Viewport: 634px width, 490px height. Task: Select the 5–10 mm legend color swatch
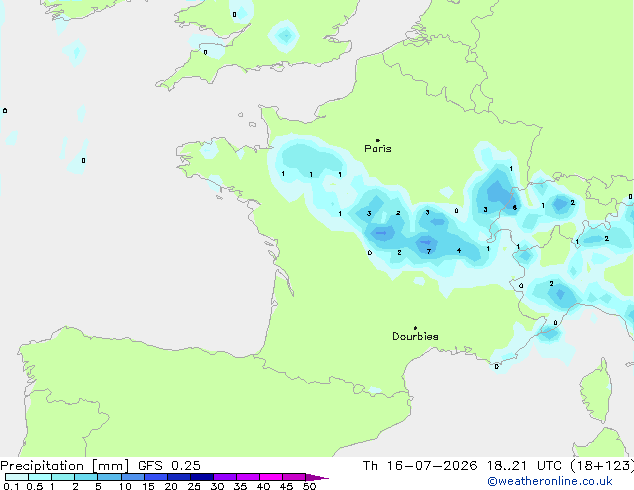pos(109,477)
